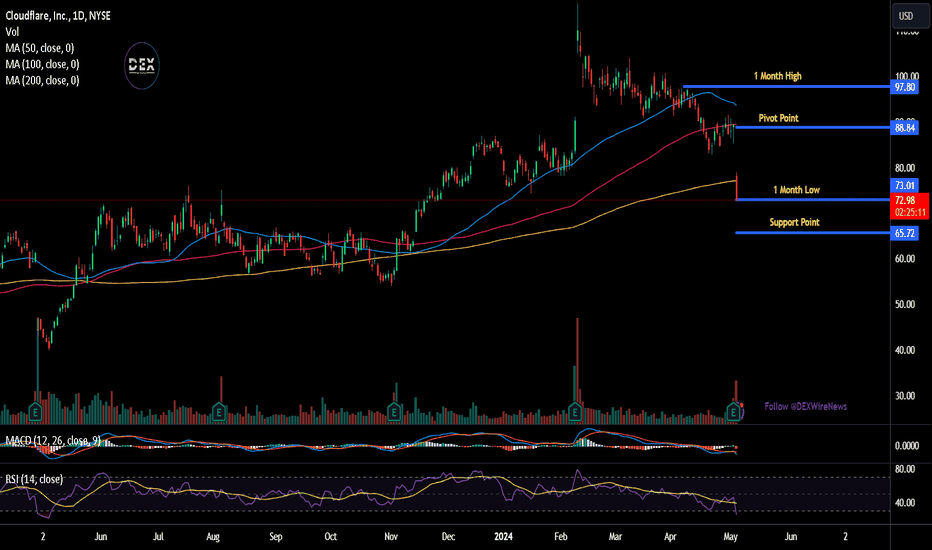
Task: Click the Dec label on time axis
Action: 448,537
